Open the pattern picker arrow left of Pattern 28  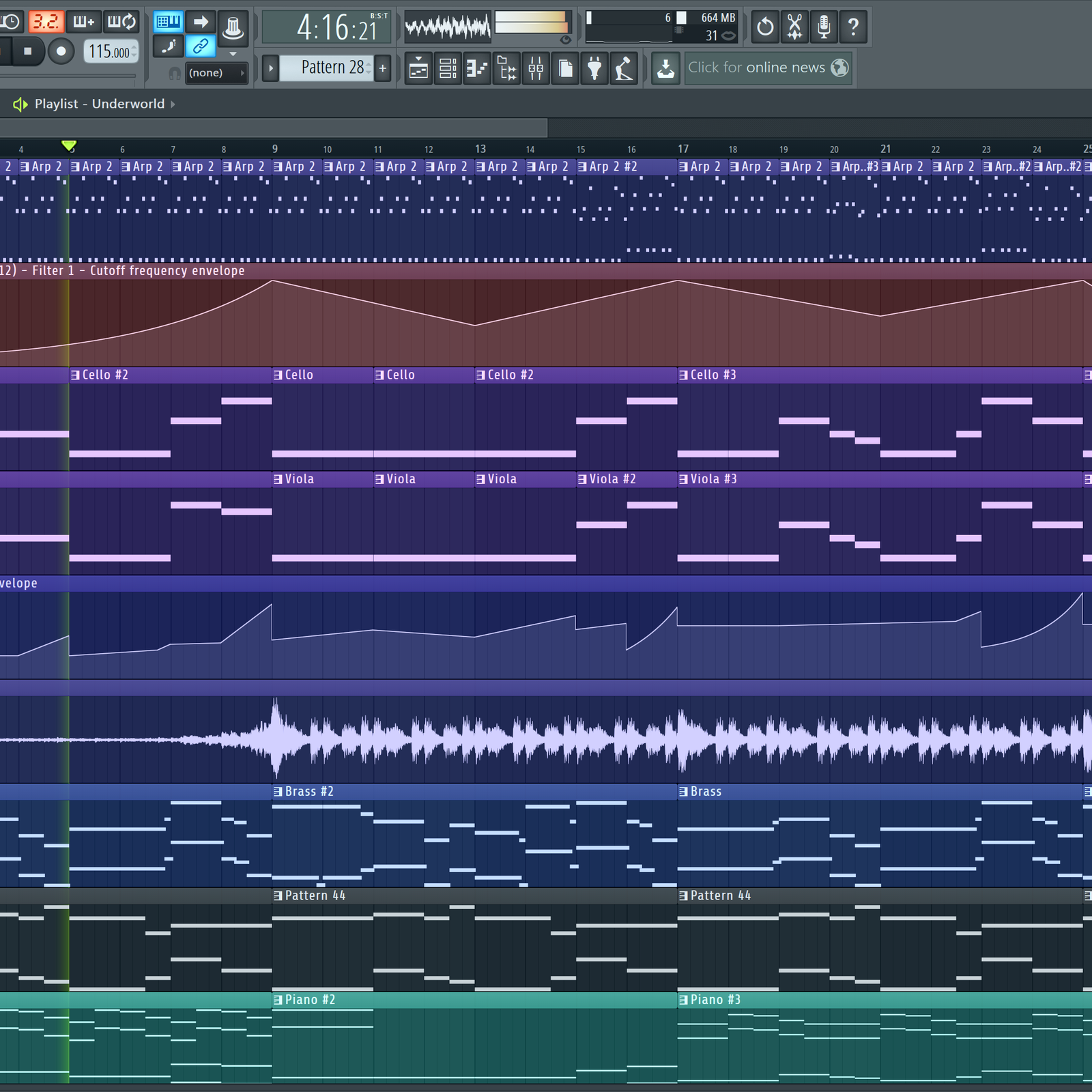[x=270, y=68]
